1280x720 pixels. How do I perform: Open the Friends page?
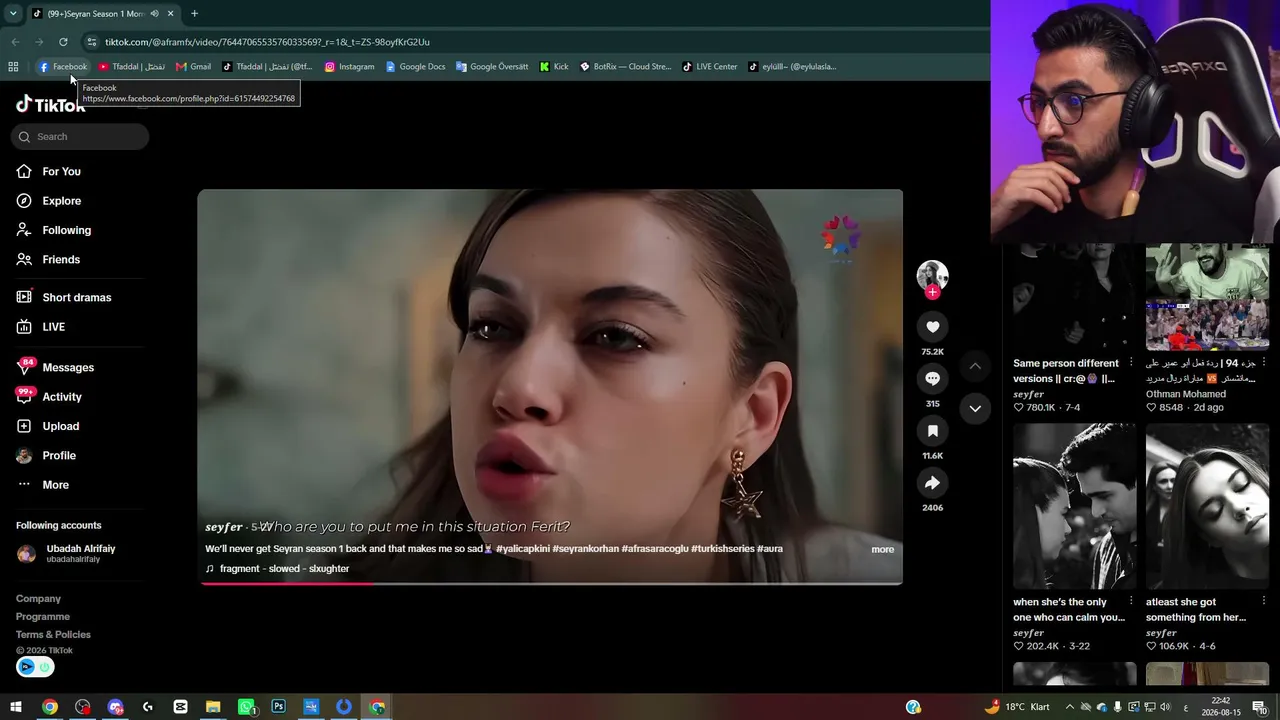tap(48, 260)
